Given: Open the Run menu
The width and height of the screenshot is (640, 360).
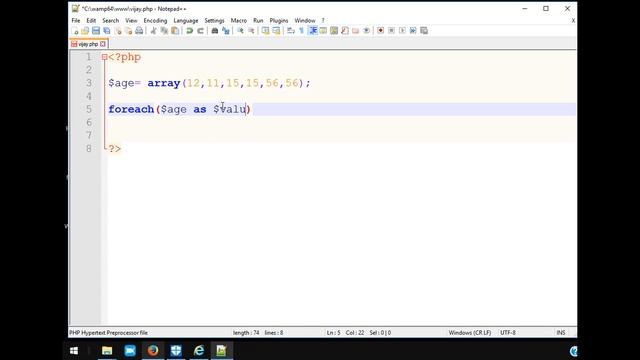Looking at the screenshot, I should 258,20.
